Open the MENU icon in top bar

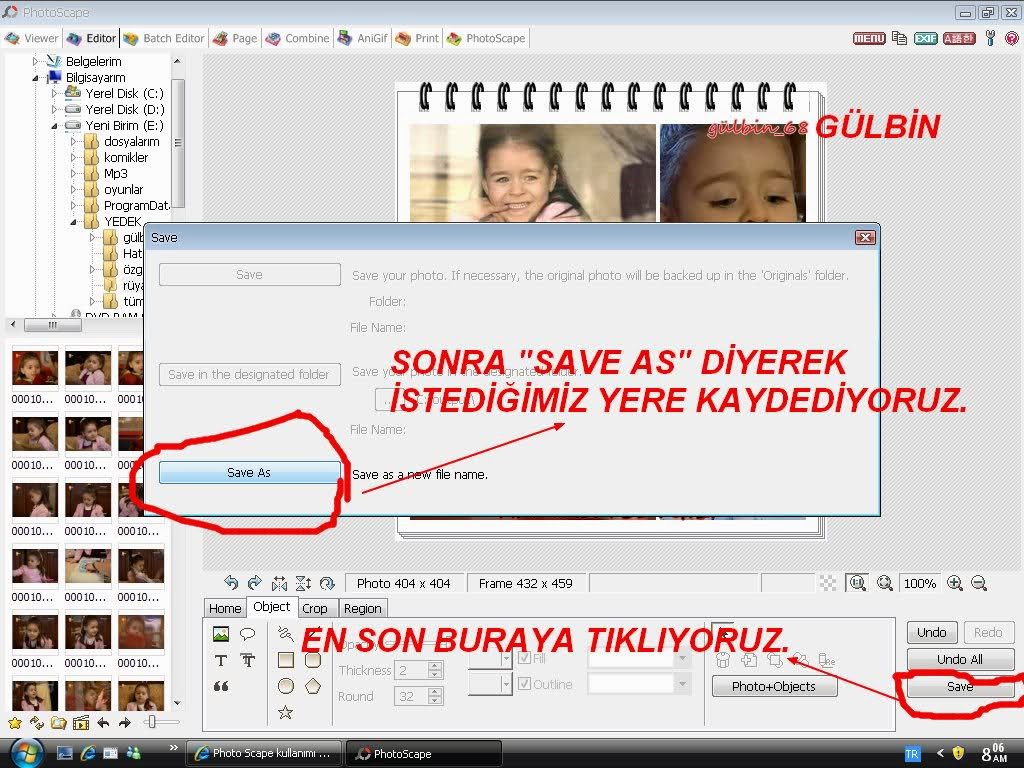coord(869,39)
